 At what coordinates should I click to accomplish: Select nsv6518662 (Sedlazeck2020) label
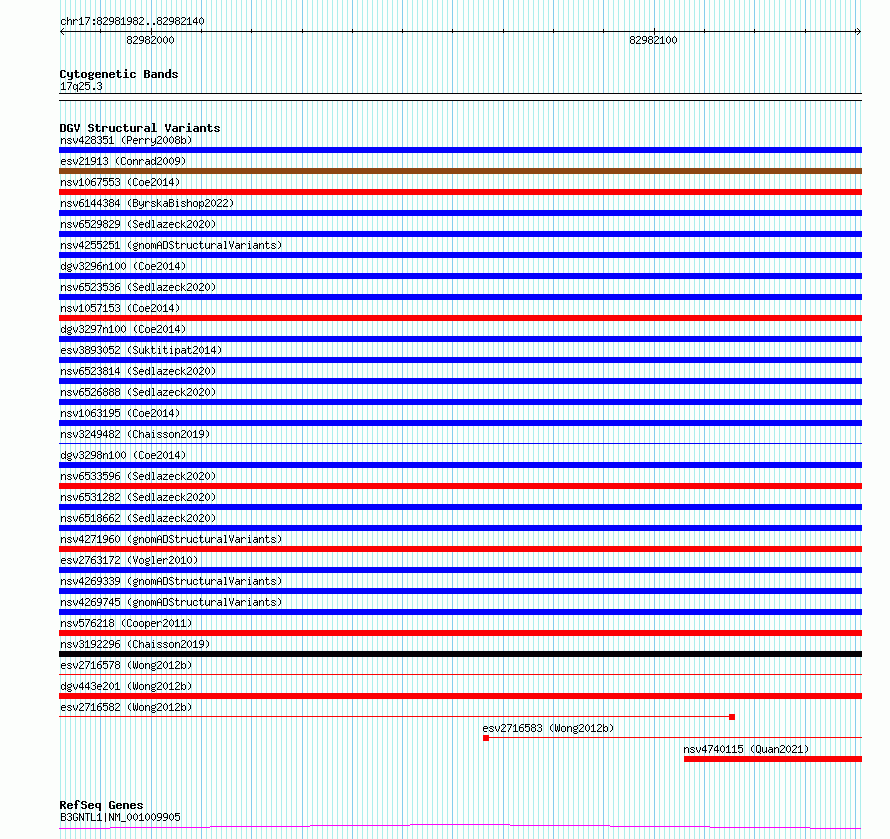click(138, 518)
